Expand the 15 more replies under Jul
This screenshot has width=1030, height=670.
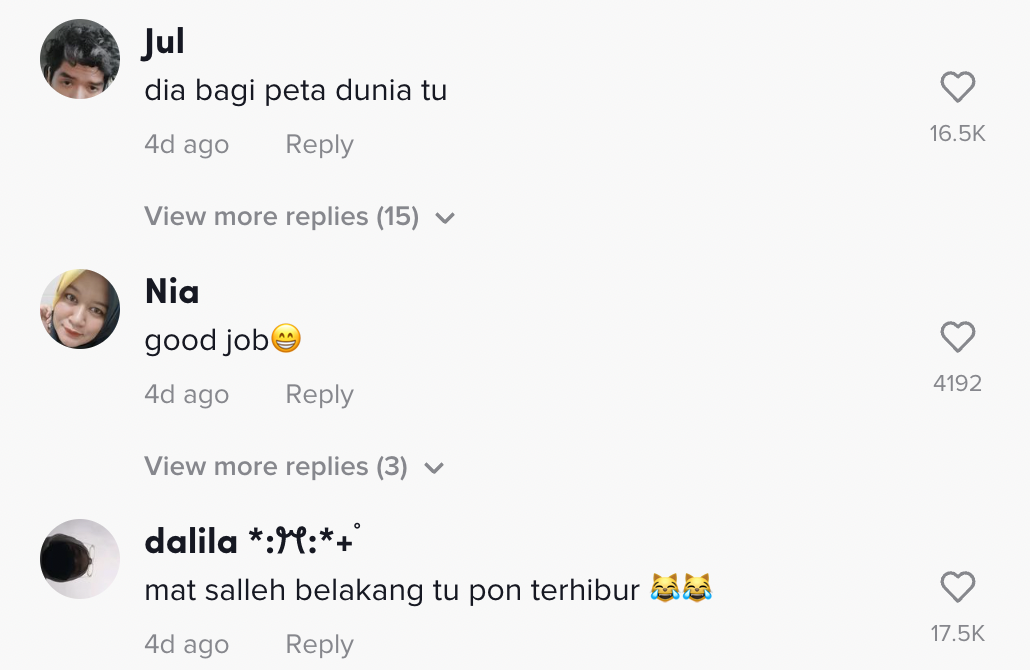click(281, 216)
